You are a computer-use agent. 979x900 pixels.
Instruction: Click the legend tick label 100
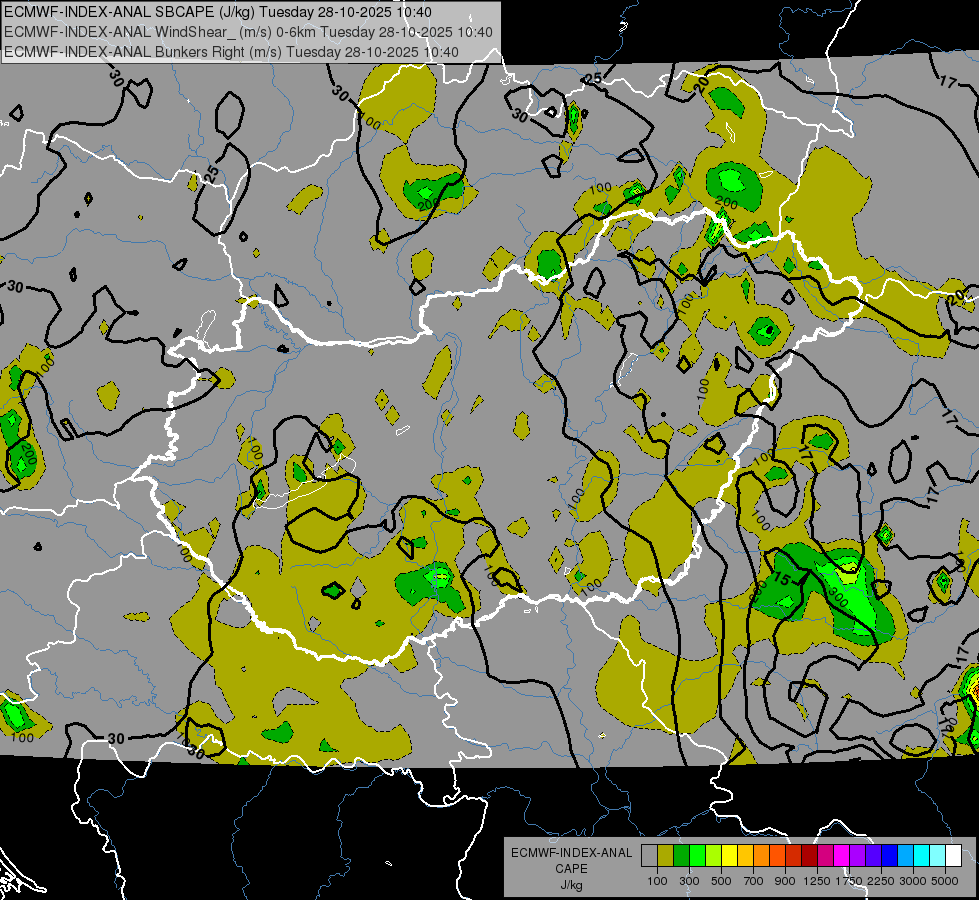[657, 881]
